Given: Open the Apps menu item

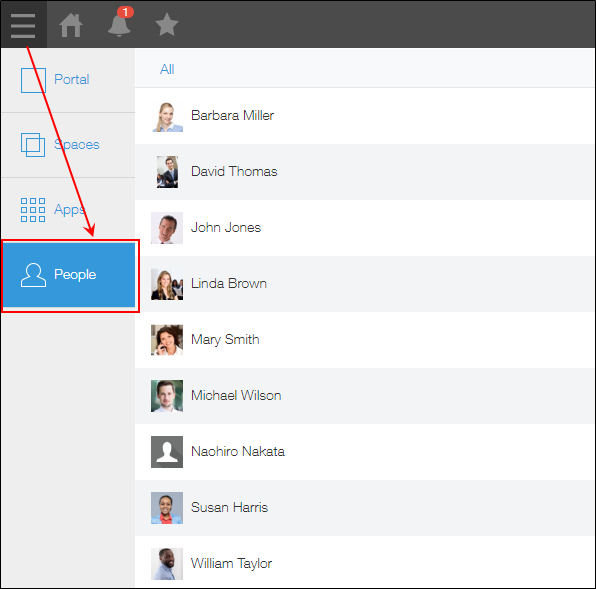Looking at the screenshot, I should pos(68,209).
